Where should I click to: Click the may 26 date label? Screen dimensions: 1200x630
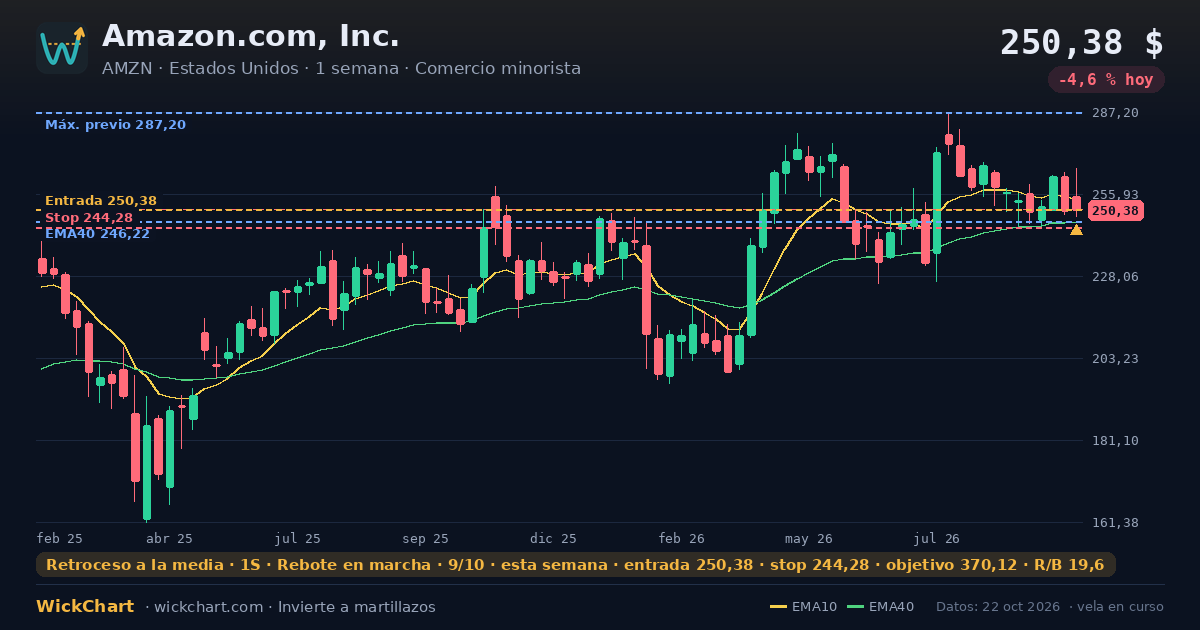pos(810,538)
